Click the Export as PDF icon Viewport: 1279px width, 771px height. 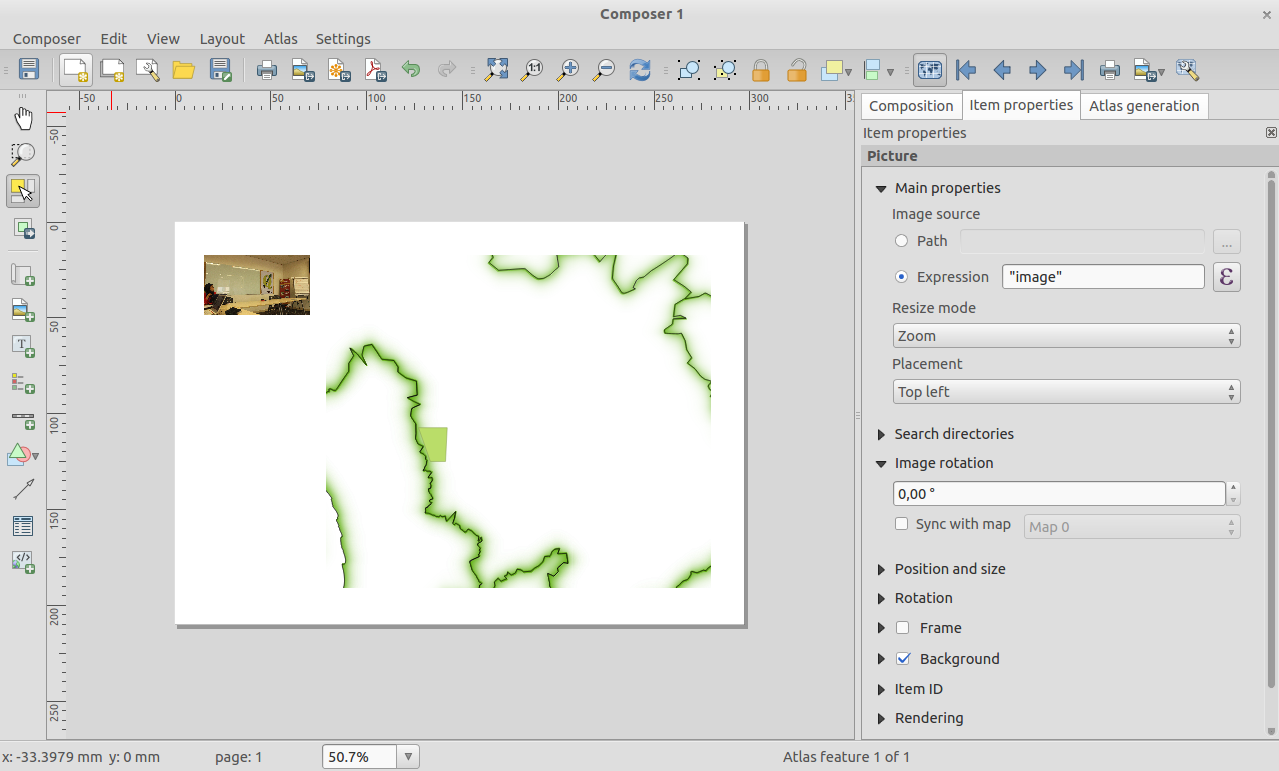click(375, 70)
